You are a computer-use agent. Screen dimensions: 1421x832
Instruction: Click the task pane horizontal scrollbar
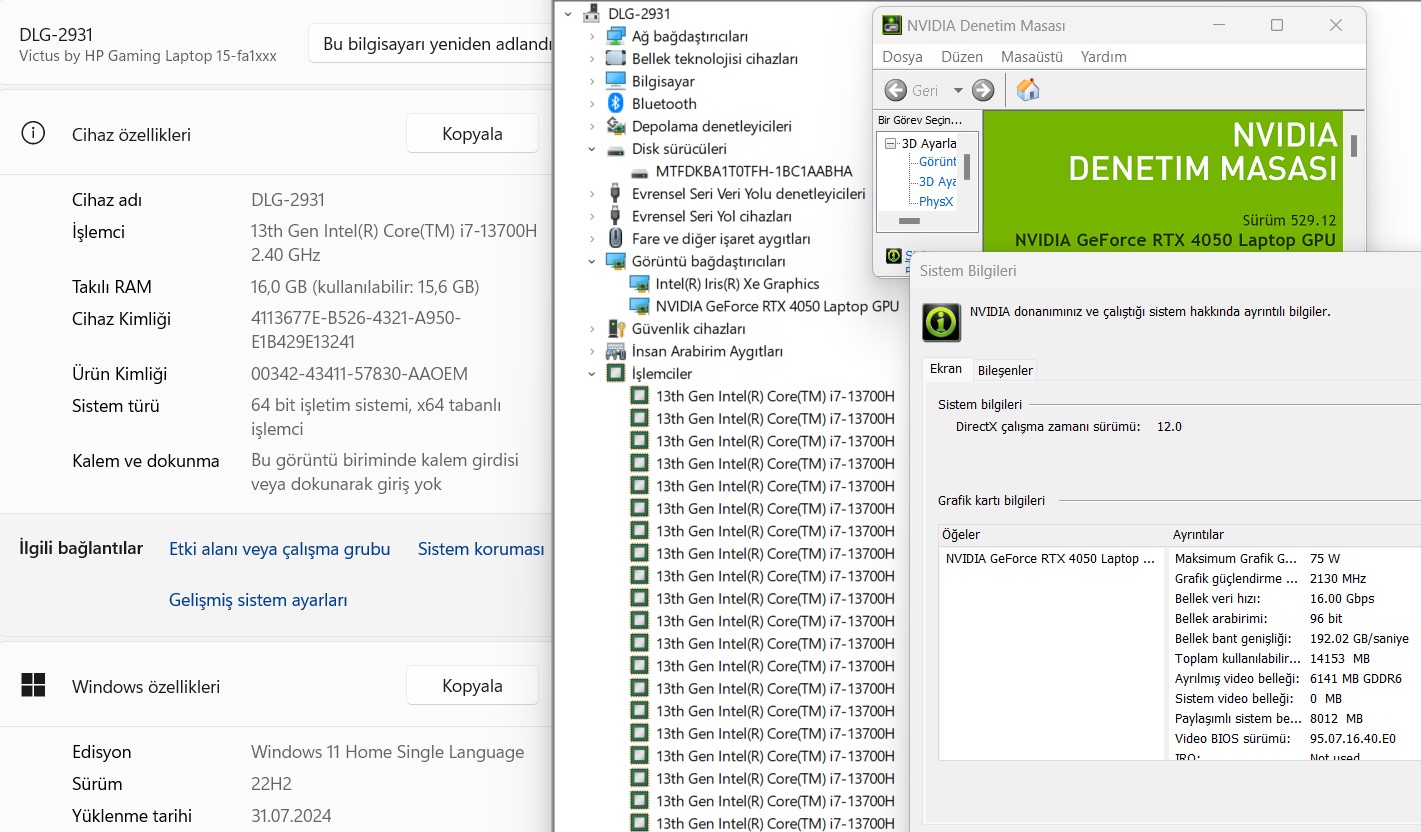(x=909, y=220)
